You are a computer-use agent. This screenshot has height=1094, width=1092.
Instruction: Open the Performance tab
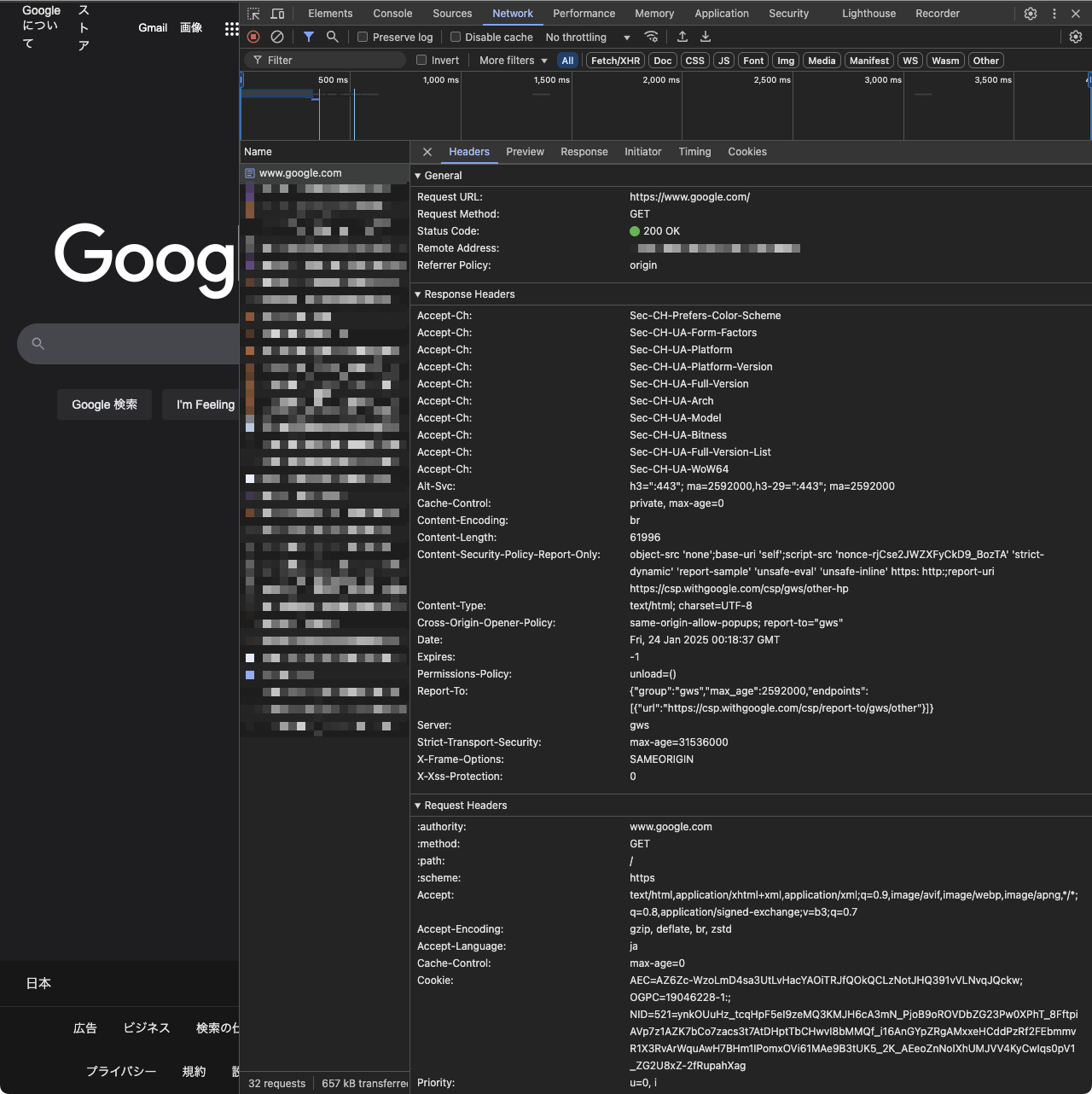(x=584, y=14)
